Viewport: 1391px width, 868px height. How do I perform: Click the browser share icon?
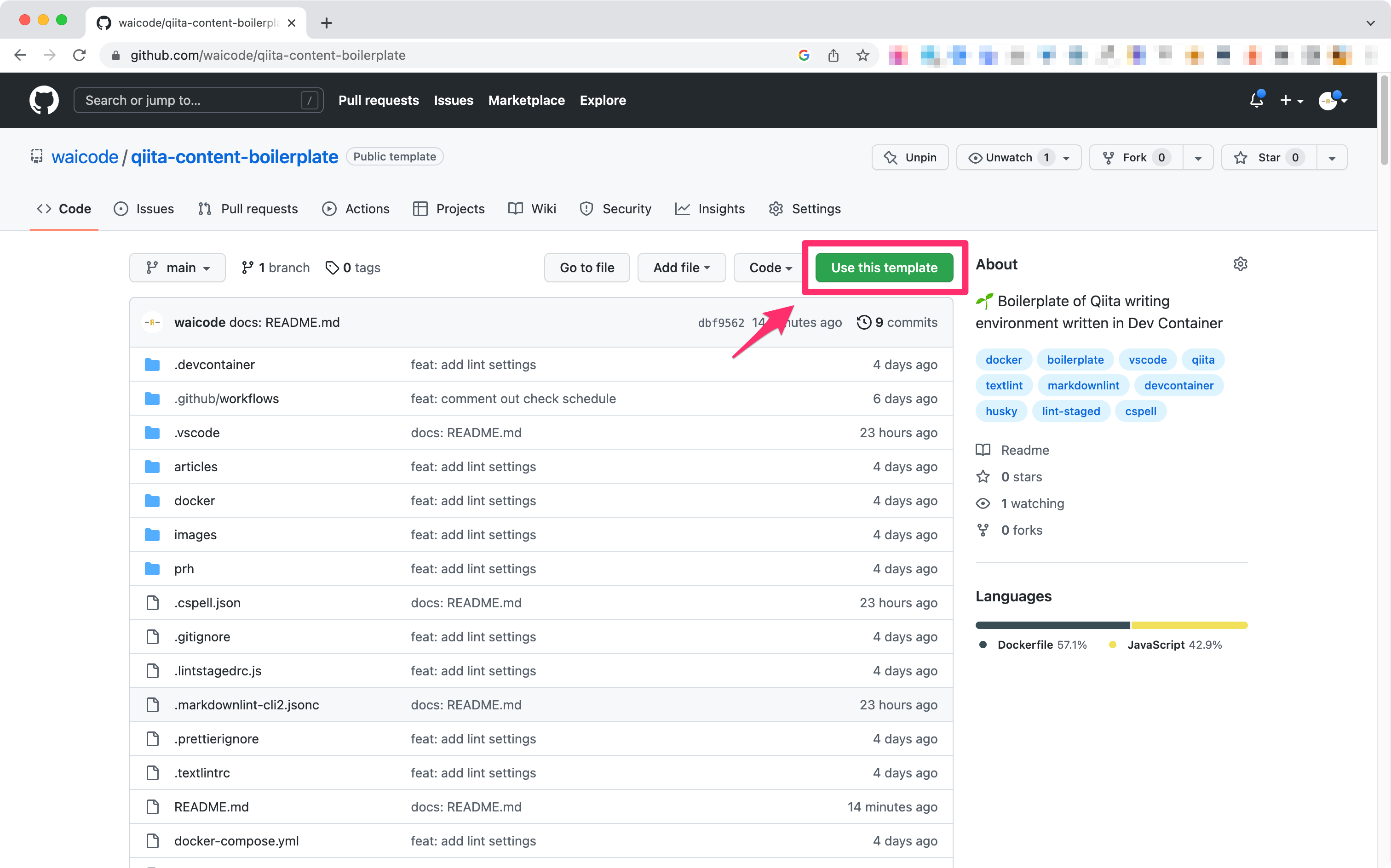tap(833, 55)
